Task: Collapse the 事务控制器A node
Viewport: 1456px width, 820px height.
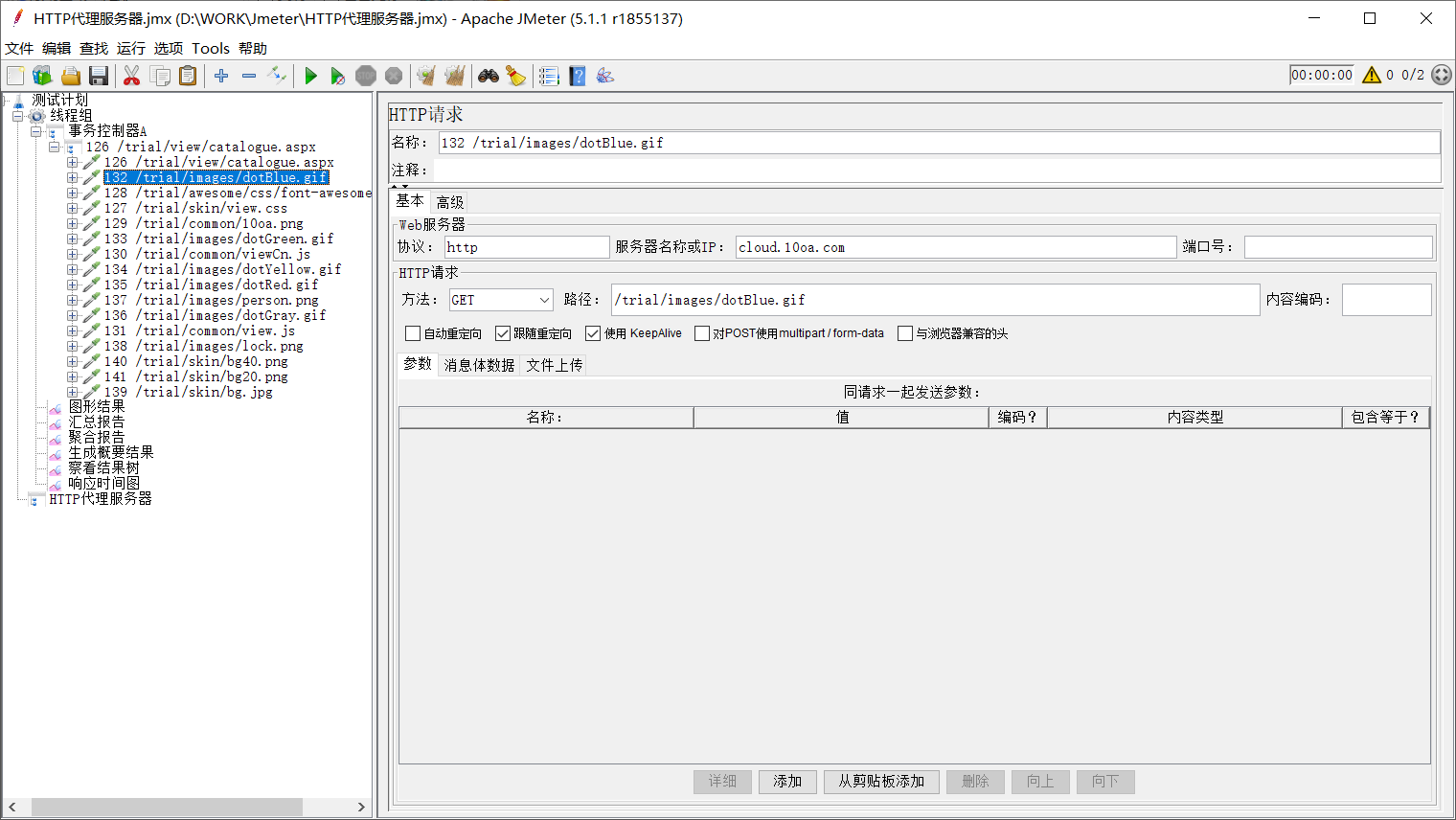Action: point(36,131)
